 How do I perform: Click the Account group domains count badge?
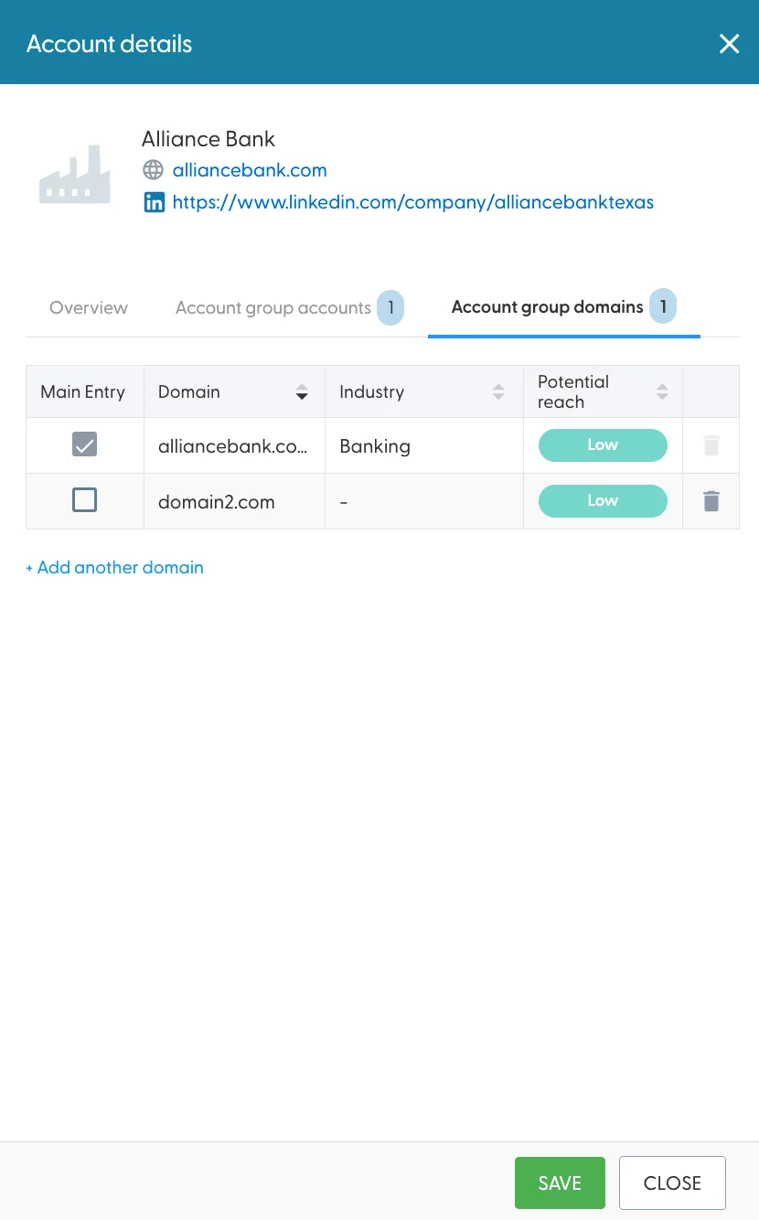tap(662, 307)
